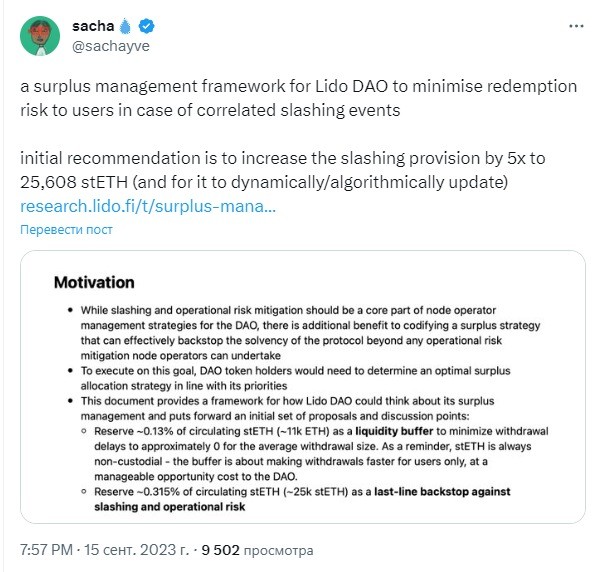Screen dimensions: 601x572
Task: Click the sacha display name
Action: [x=93, y=26]
